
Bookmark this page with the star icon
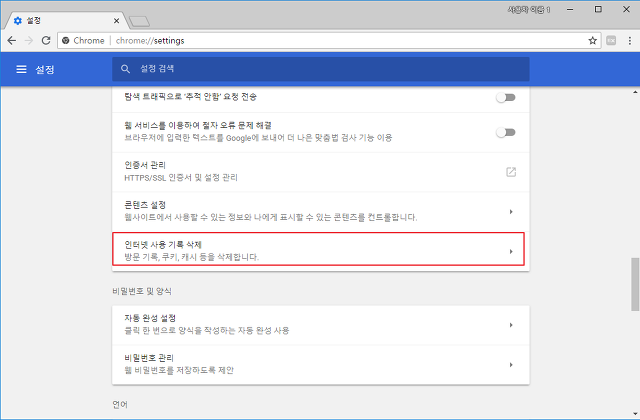(x=592, y=40)
